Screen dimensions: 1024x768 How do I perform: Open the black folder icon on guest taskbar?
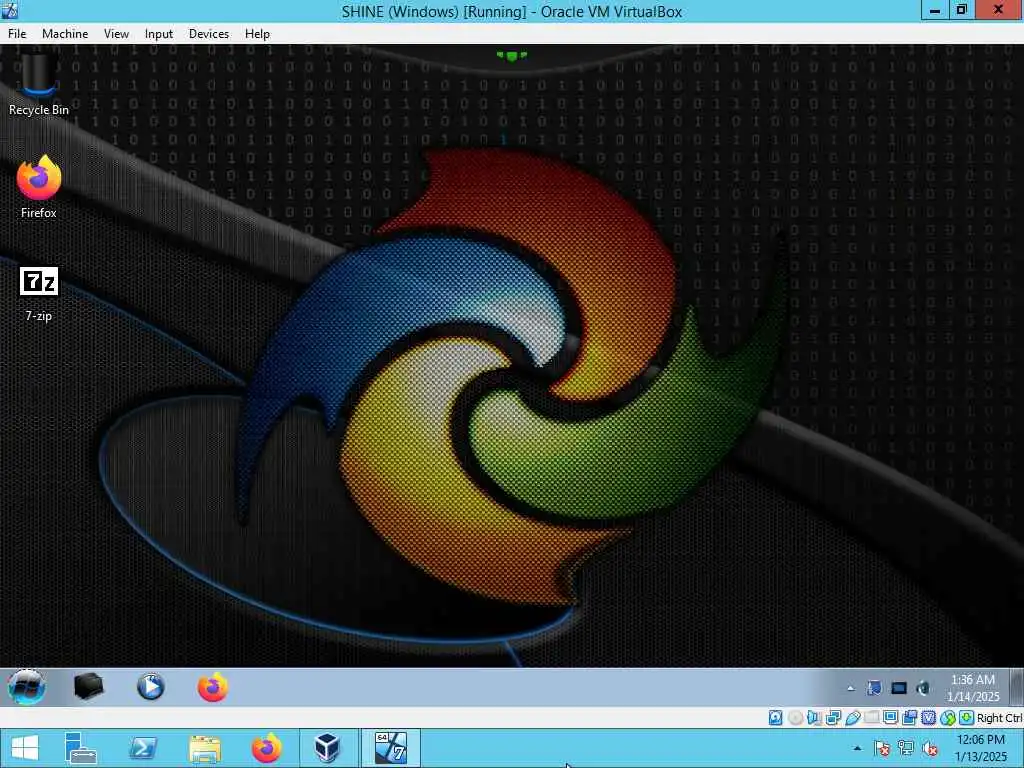[89, 687]
